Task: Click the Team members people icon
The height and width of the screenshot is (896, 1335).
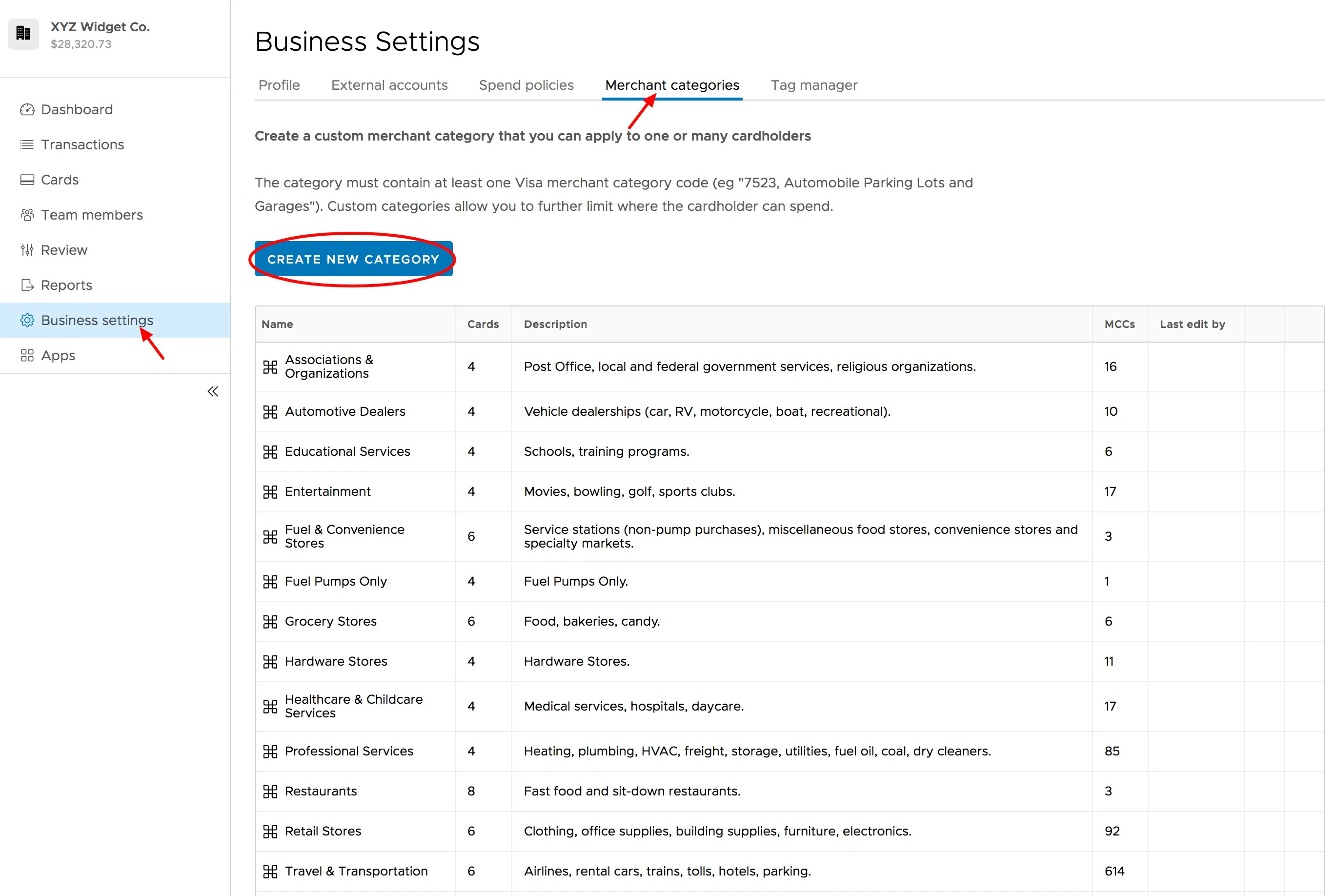Action: (x=27, y=215)
